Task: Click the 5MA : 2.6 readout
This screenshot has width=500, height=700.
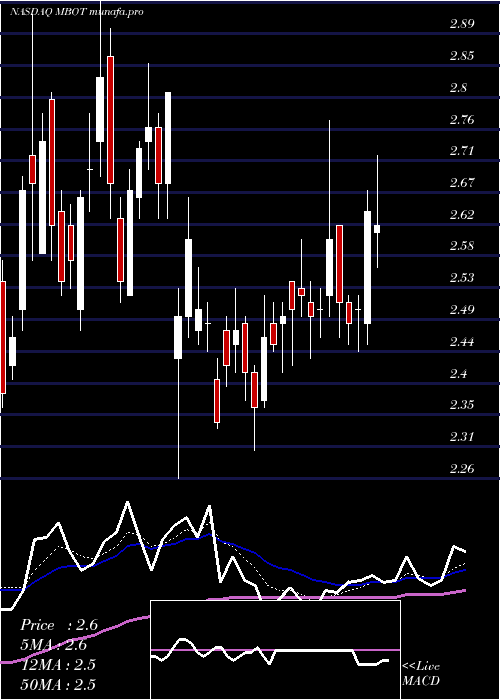Action: click(x=54, y=645)
